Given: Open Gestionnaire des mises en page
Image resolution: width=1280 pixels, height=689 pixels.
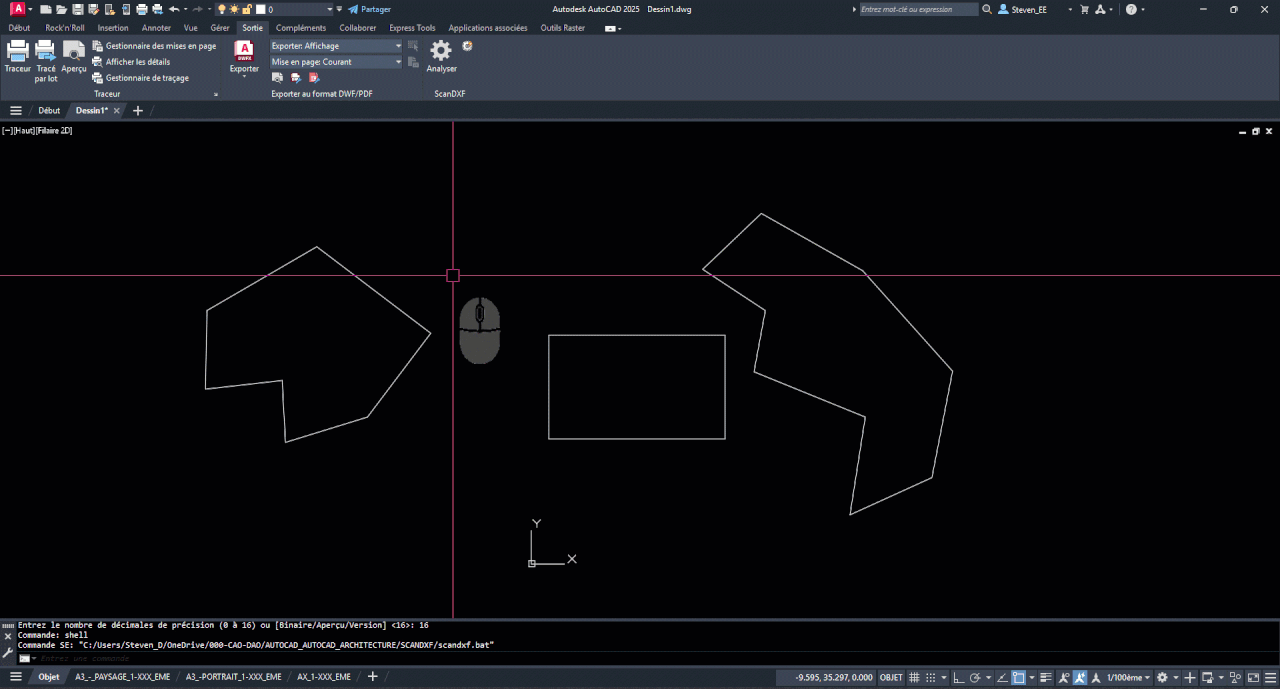Looking at the screenshot, I should coord(154,46).
